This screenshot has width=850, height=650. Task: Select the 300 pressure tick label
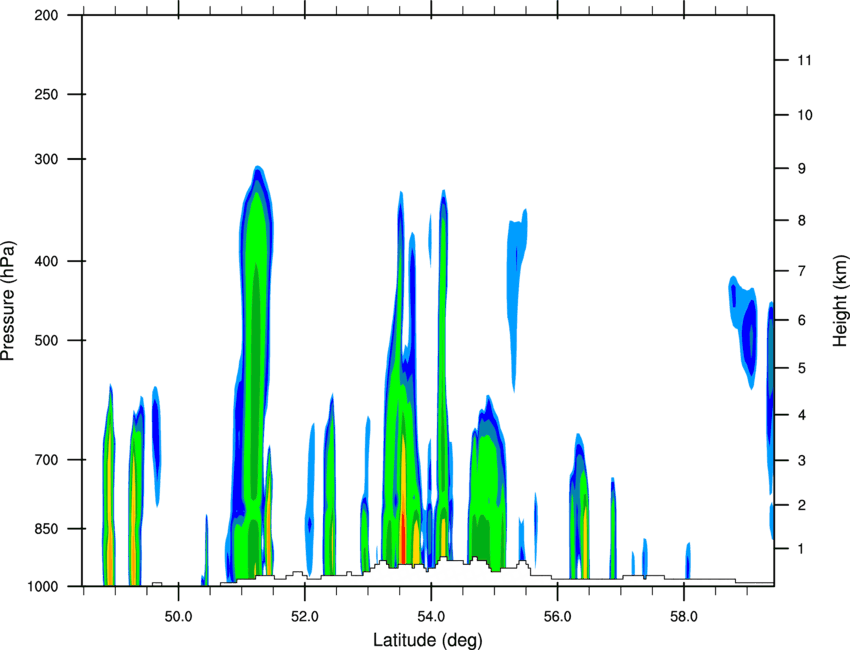click(x=46, y=159)
